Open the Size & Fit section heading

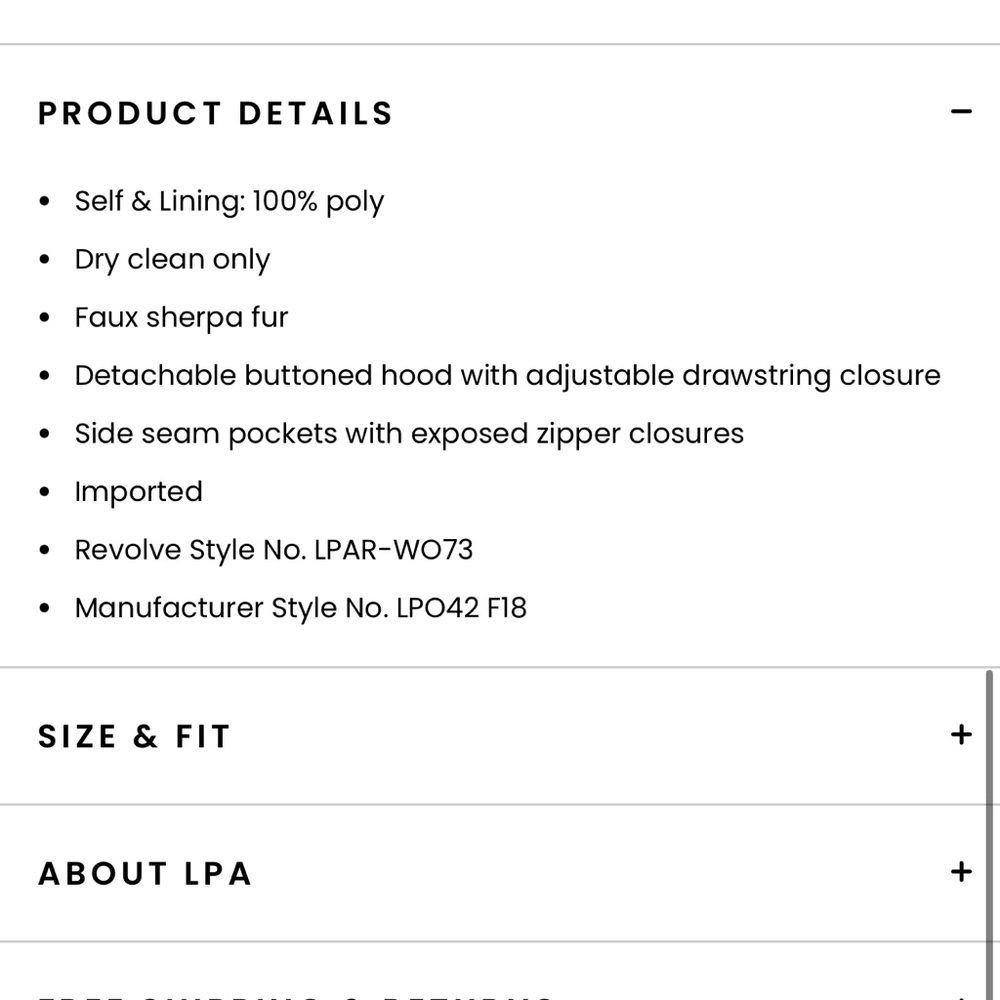pyautogui.click(x=134, y=737)
